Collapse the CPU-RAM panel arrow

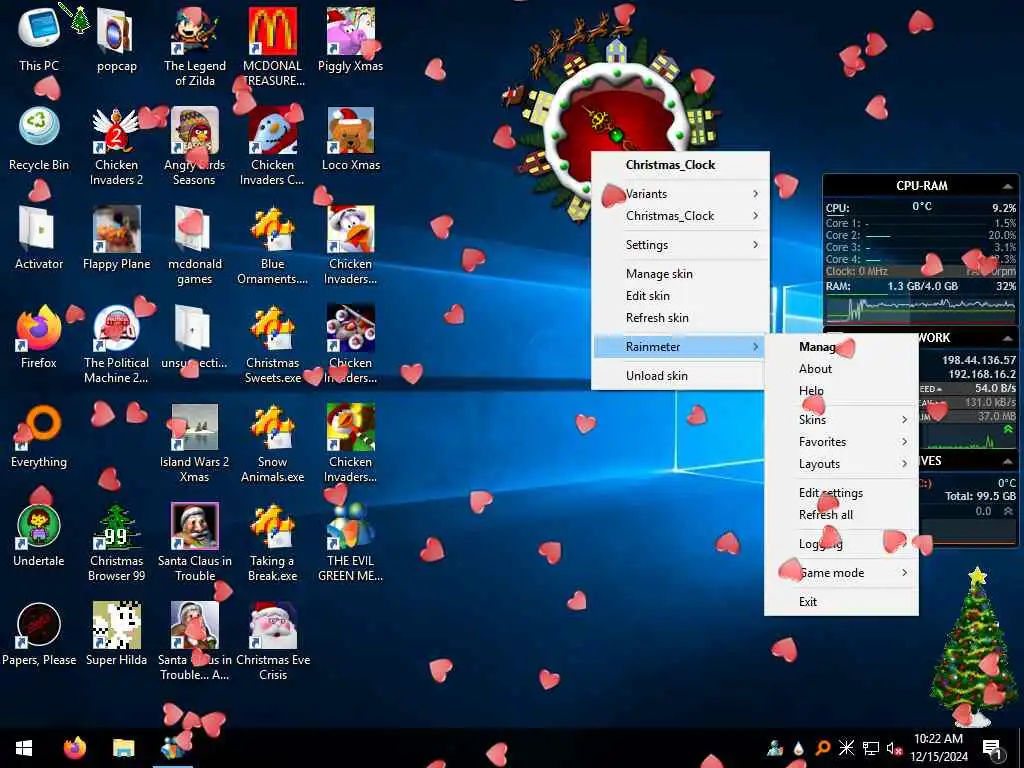pyautogui.click(x=1007, y=186)
